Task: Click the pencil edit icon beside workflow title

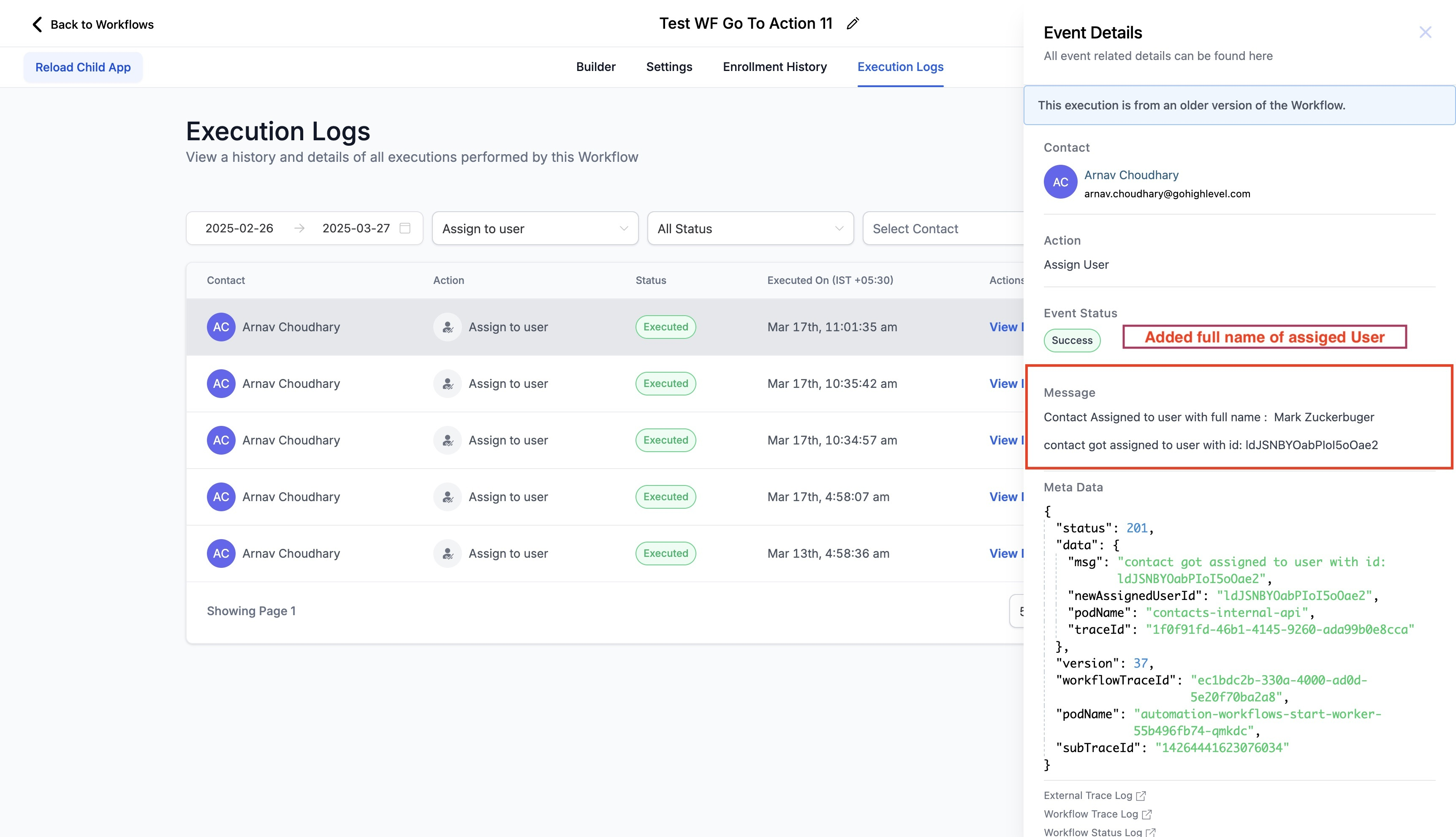Action: tap(853, 24)
